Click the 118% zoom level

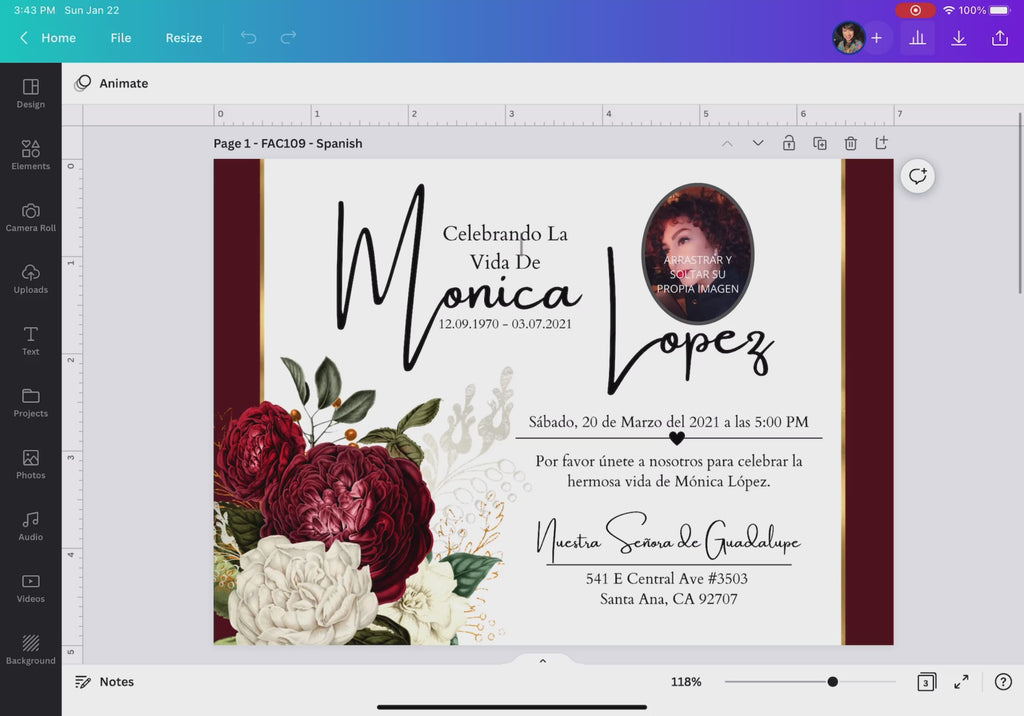[686, 682]
